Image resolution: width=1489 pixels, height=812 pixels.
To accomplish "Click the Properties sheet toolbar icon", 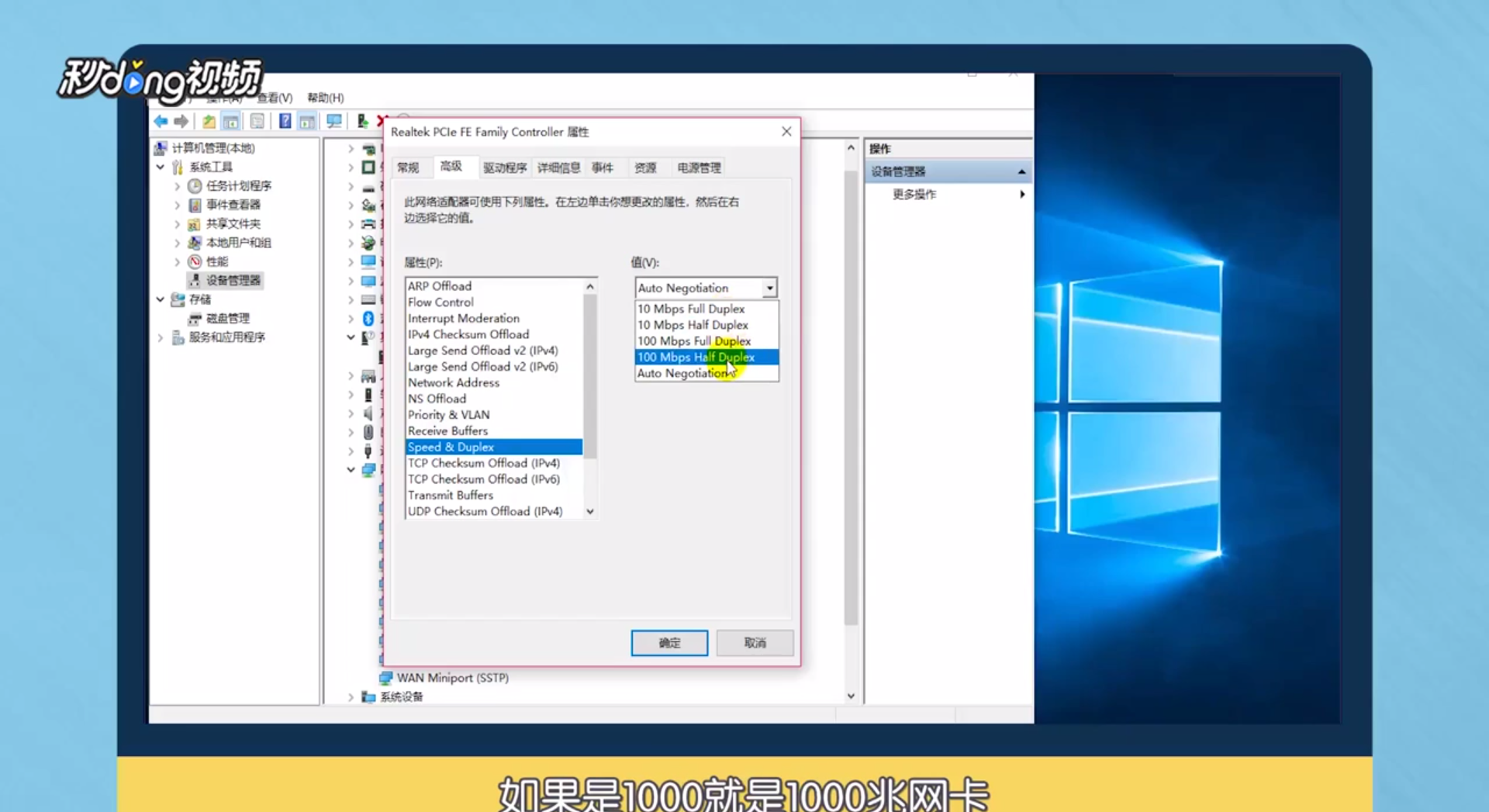I will coord(257,121).
